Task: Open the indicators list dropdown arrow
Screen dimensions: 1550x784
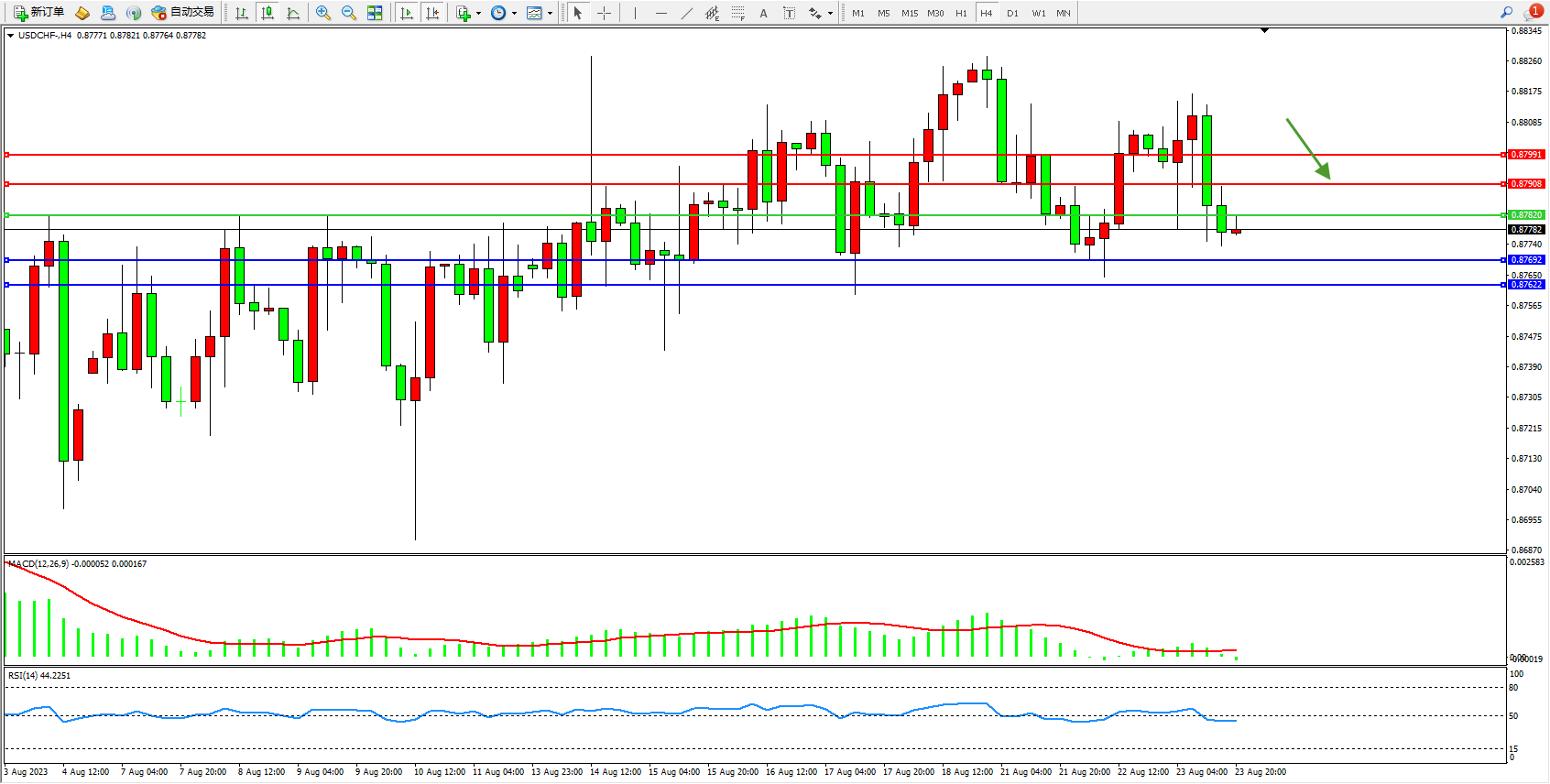Action: (478, 14)
